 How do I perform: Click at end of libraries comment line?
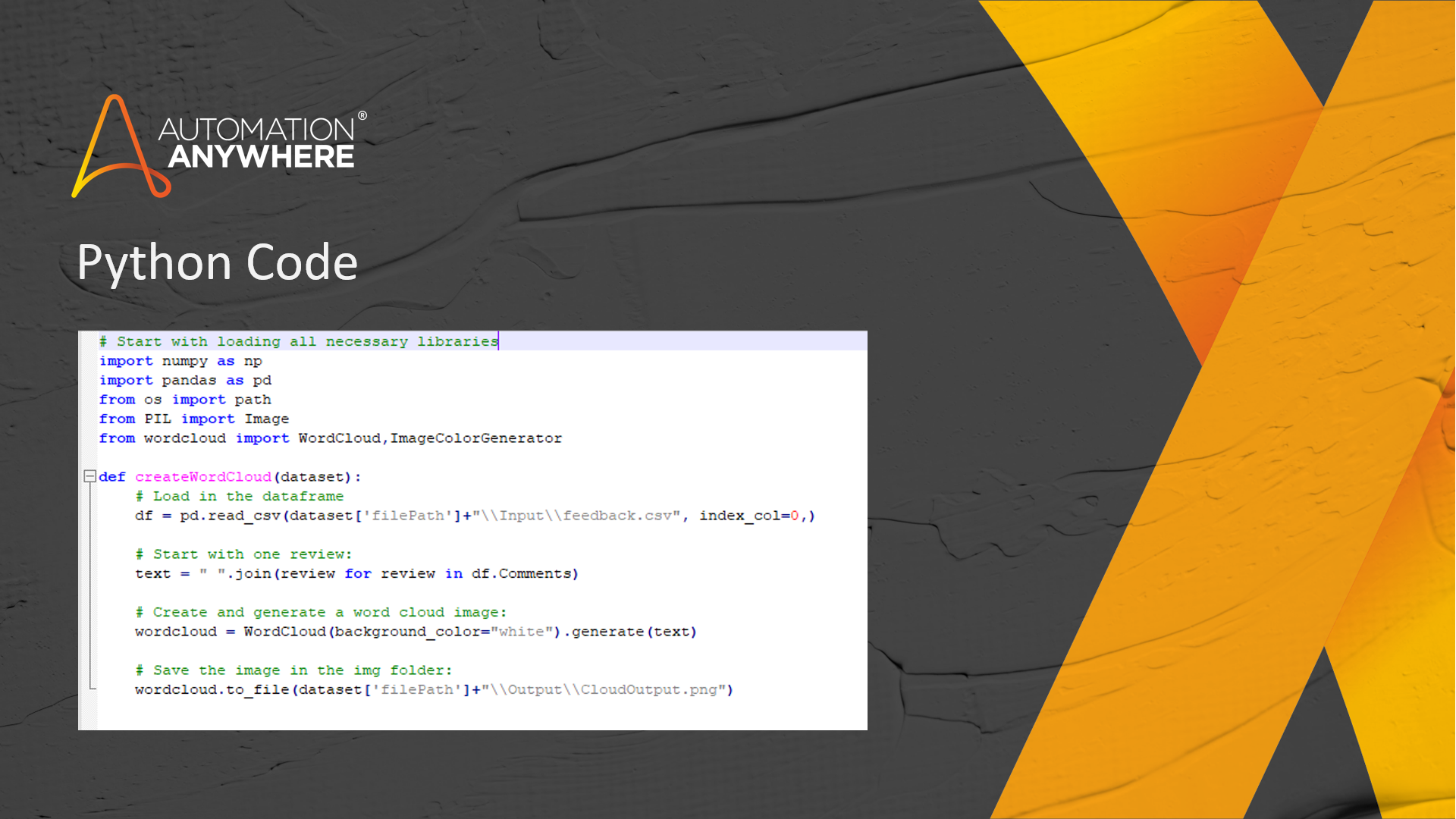click(498, 342)
